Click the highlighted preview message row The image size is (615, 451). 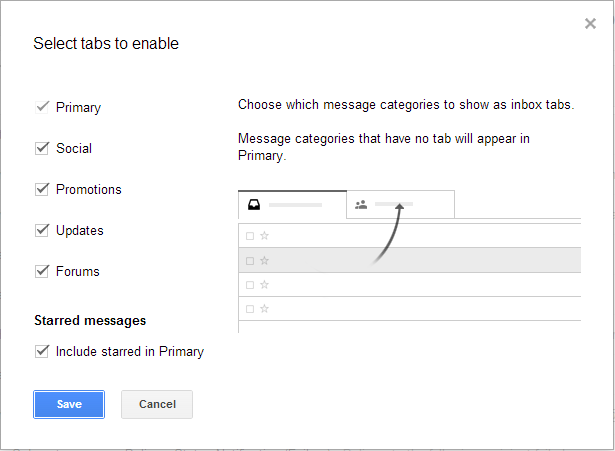[x=409, y=260]
